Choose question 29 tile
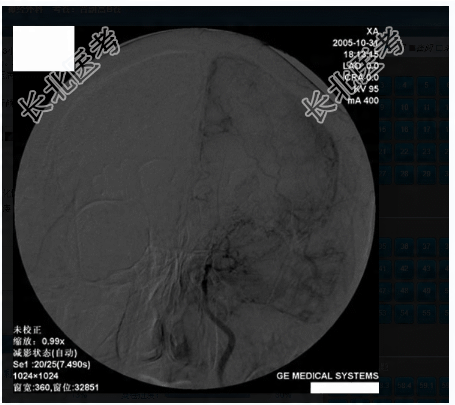The height and width of the screenshot is (405, 455). (x=426, y=174)
